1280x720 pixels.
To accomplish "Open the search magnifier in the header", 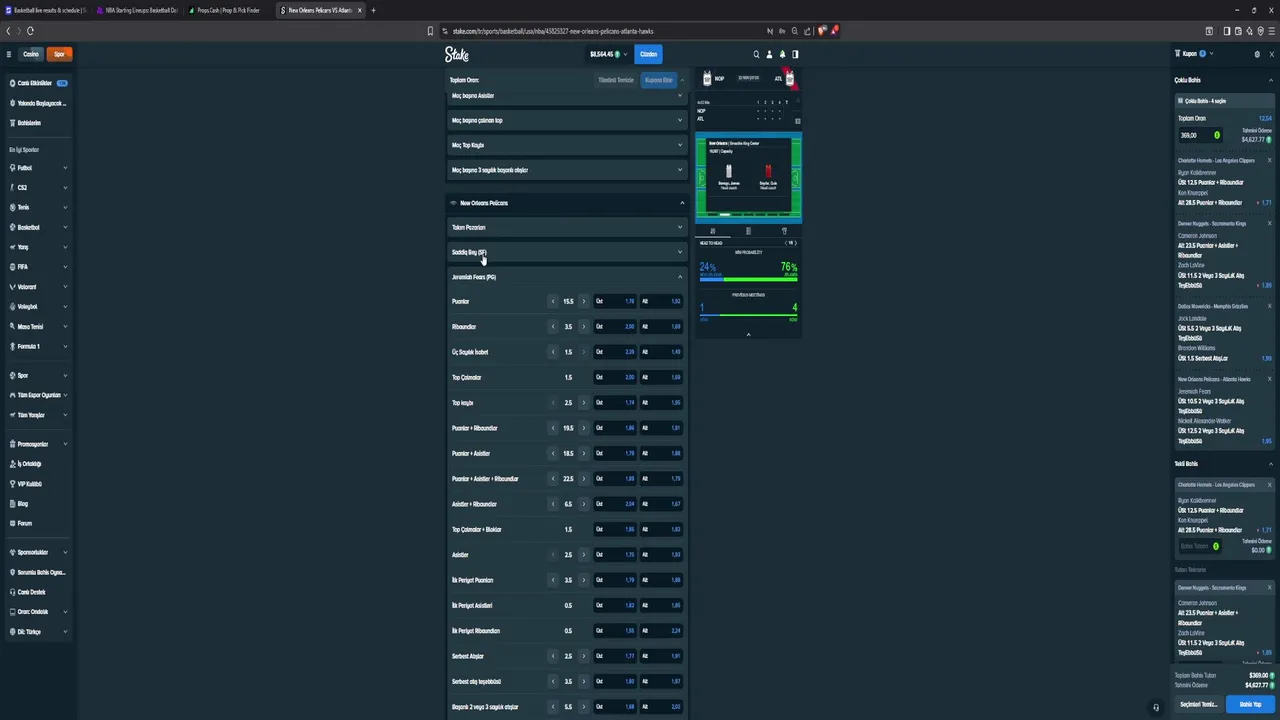I will coord(756,54).
